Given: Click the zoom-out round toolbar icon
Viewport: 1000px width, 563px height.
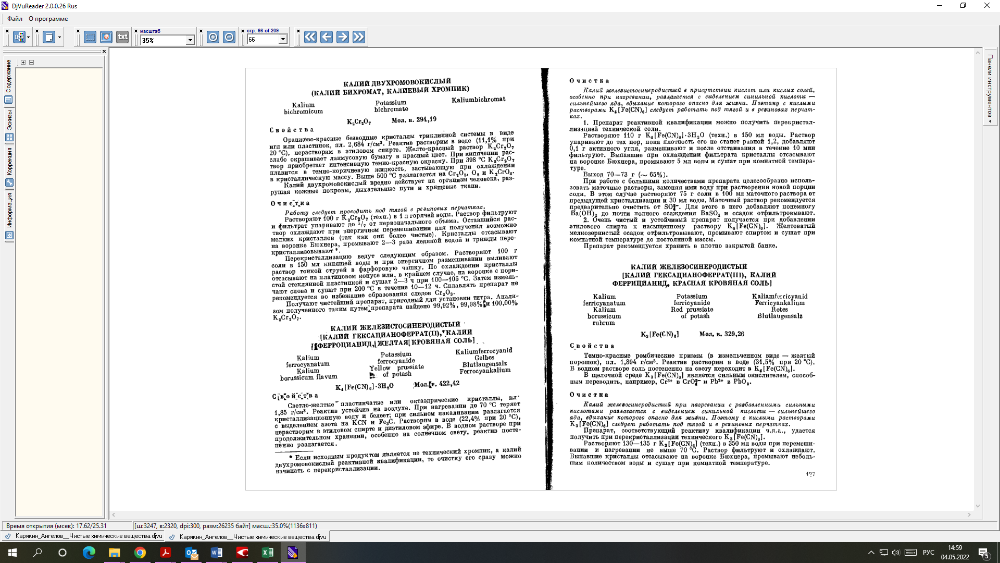Looking at the screenshot, I should [x=229, y=37].
